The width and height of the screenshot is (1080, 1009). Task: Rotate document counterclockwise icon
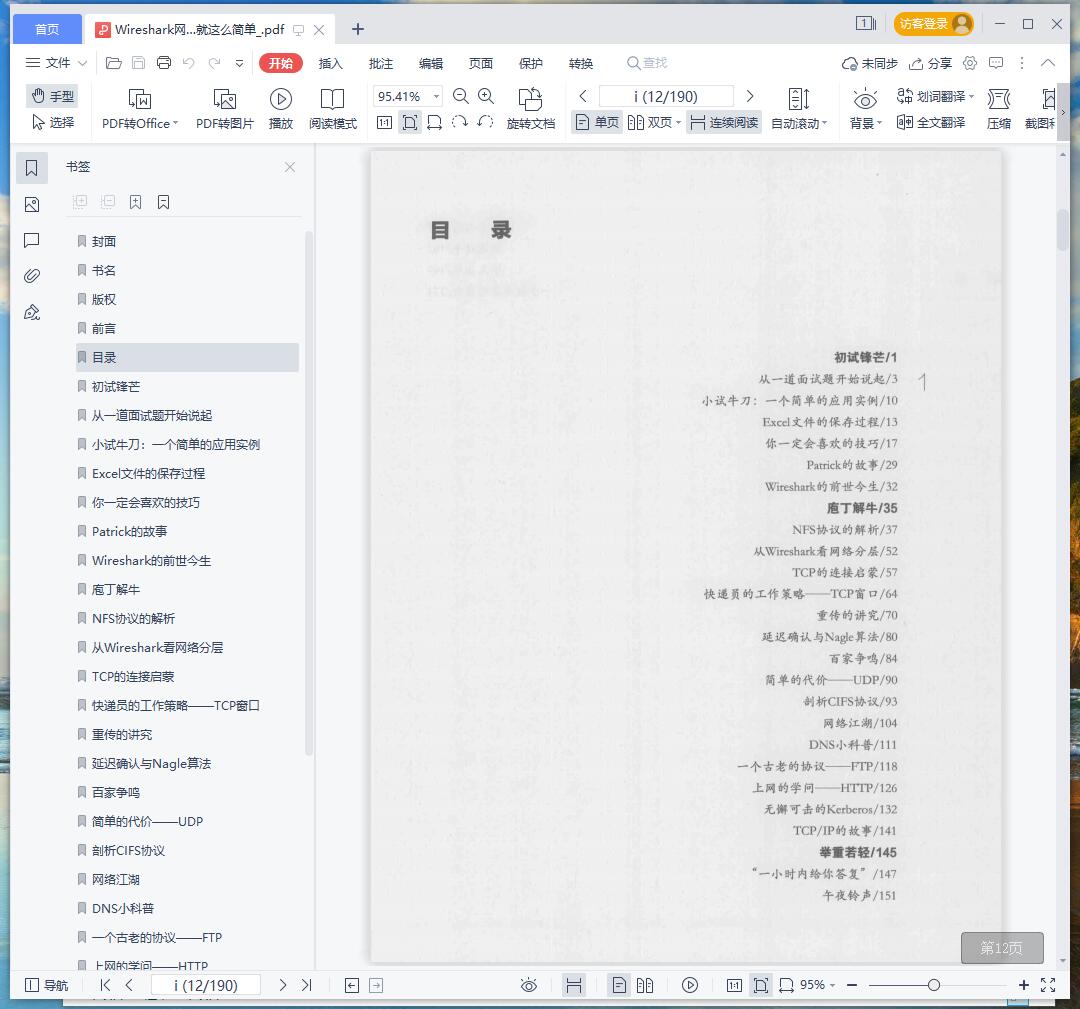pyautogui.click(x=485, y=123)
